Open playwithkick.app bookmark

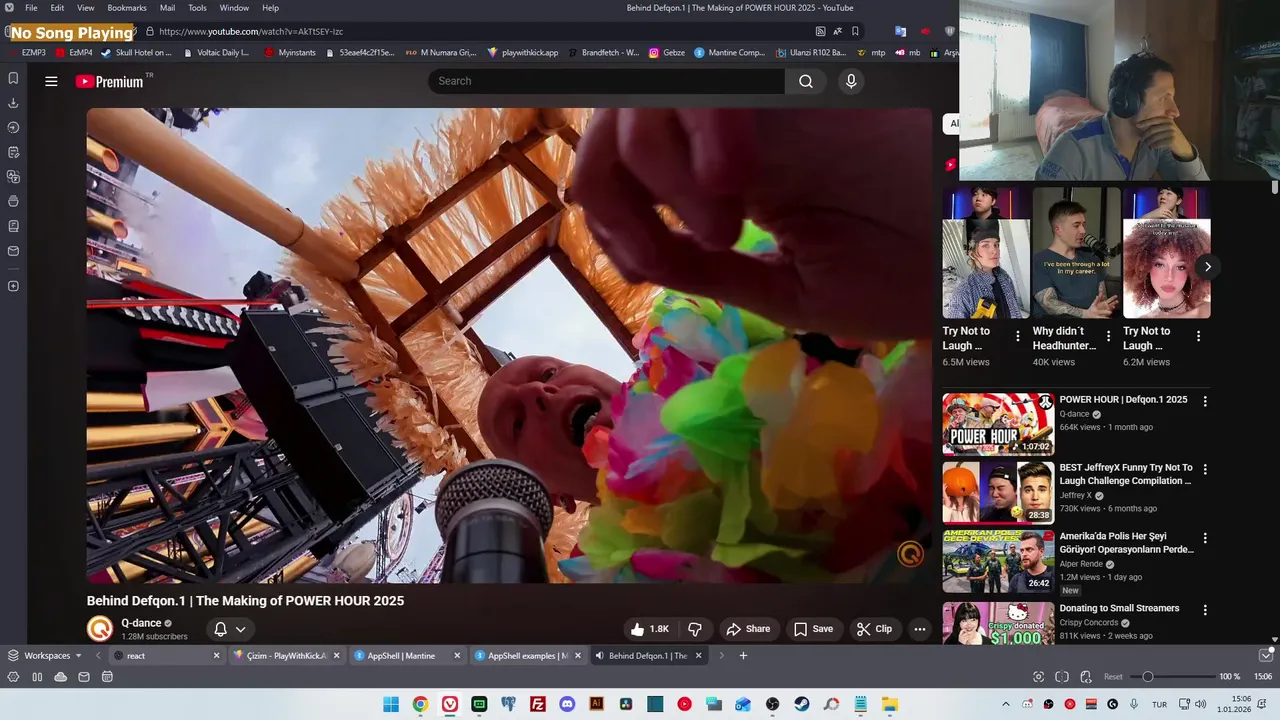tap(522, 53)
